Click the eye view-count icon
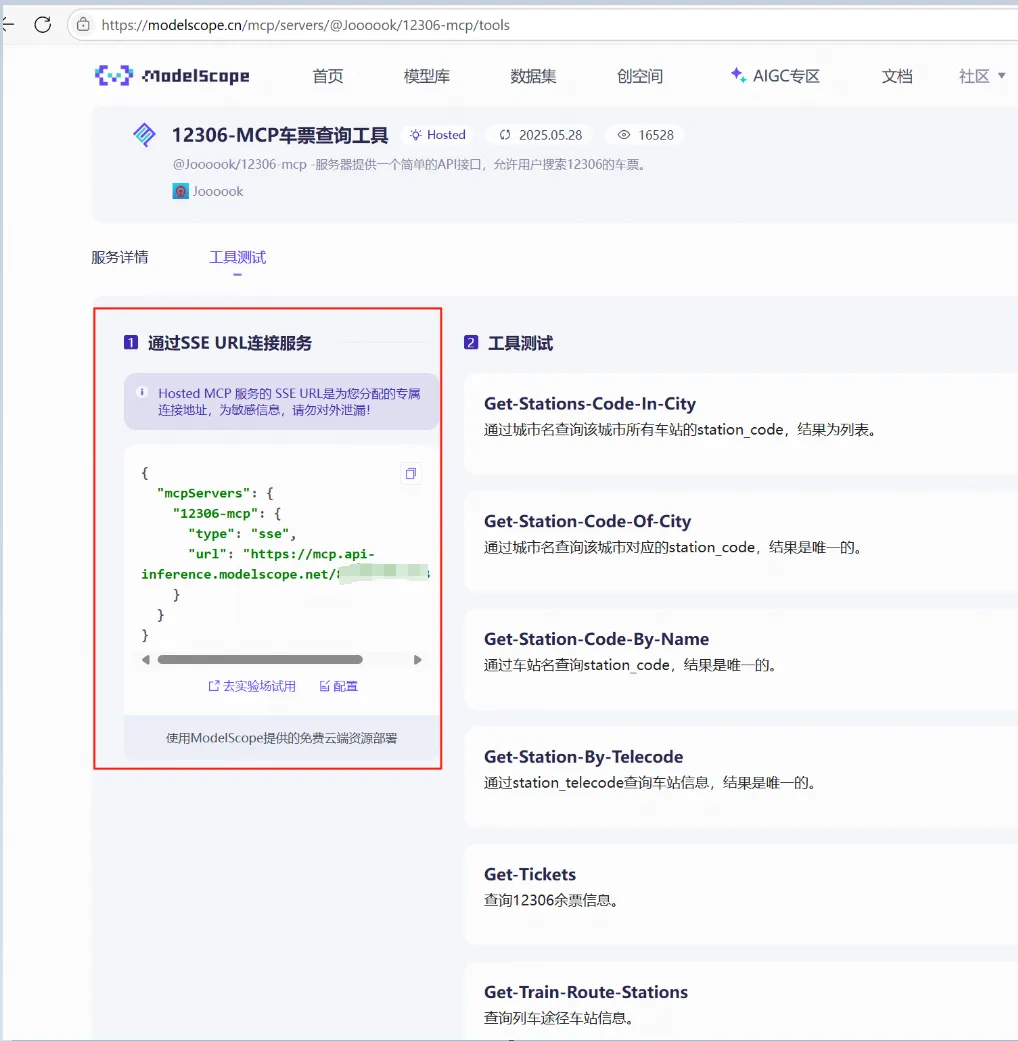Screen dimensions: 1018x1041 click(624, 135)
